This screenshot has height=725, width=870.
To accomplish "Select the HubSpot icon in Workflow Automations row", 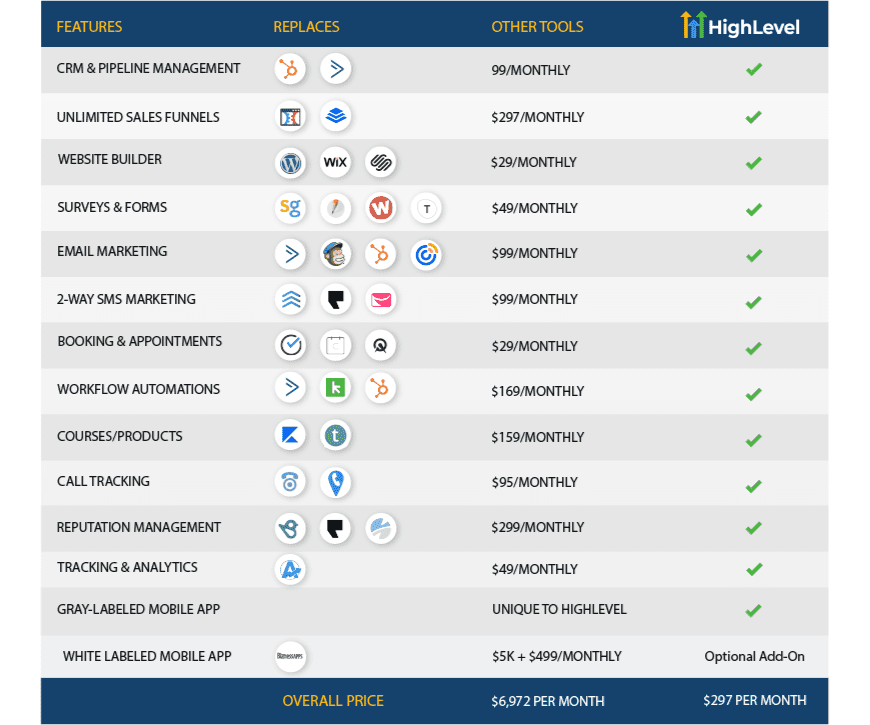I will 381,388.
